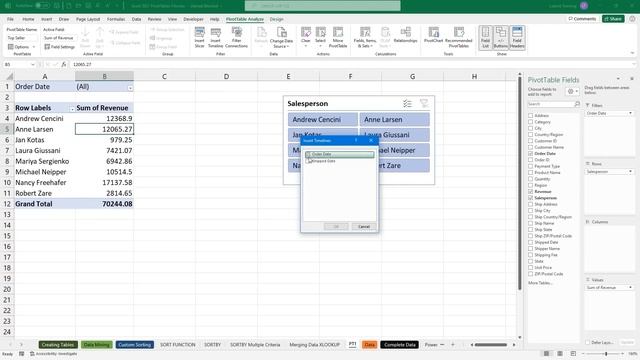Enable multi-select on the Salesperson slicer

click(x=407, y=104)
